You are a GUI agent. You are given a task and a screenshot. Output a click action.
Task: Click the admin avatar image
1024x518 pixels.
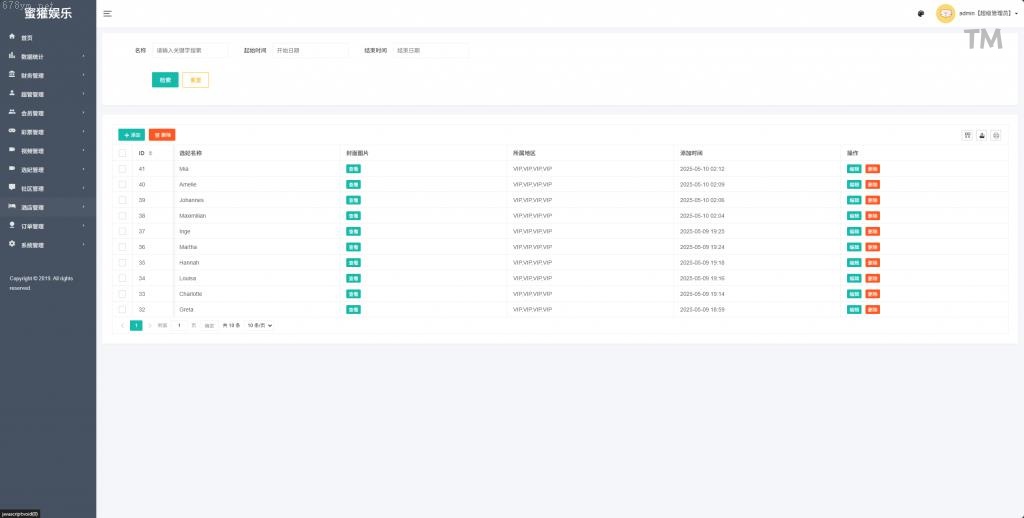[945, 14]
